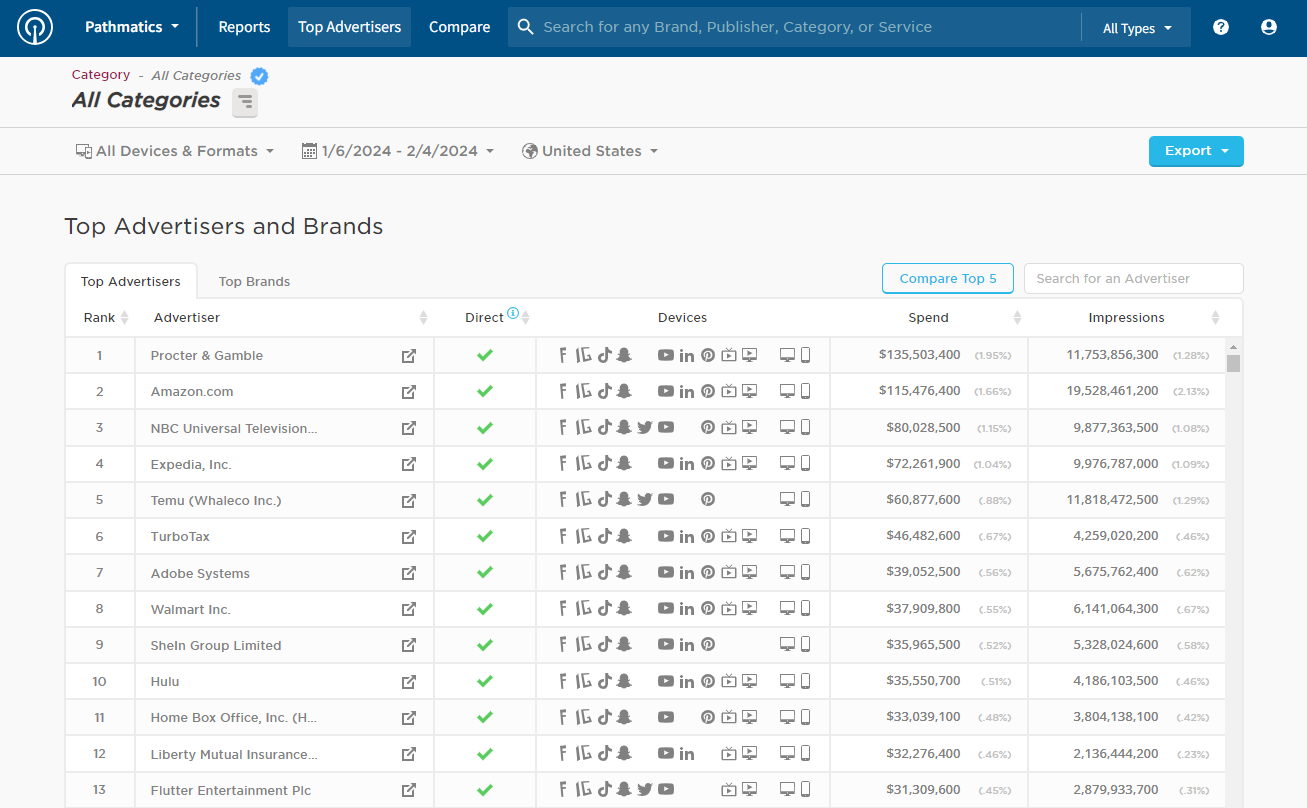Click the Compare Top 5 button
The width and height of the screenshot is (1307, 808).
(948, 279)
